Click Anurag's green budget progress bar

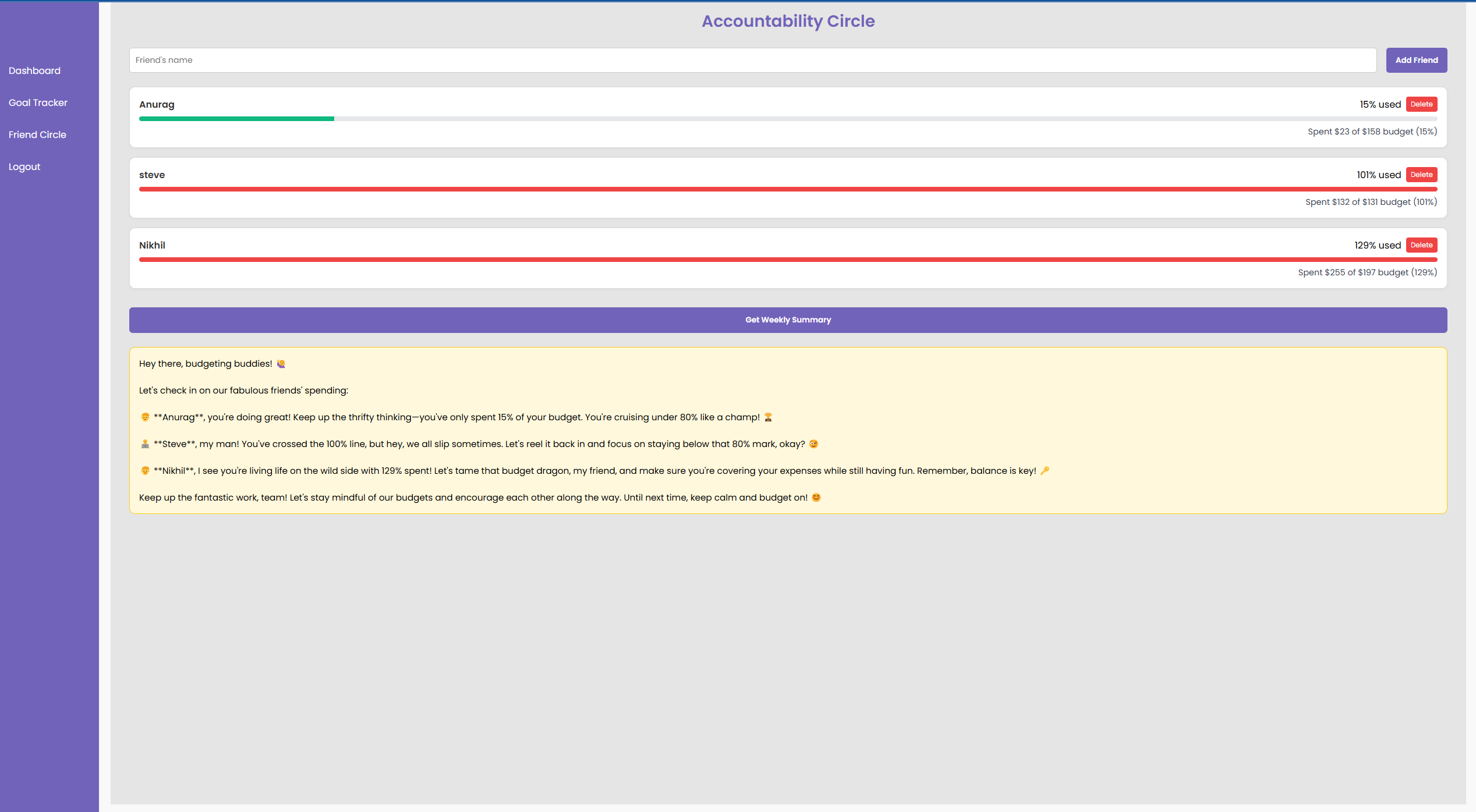[x=236, y=119]
